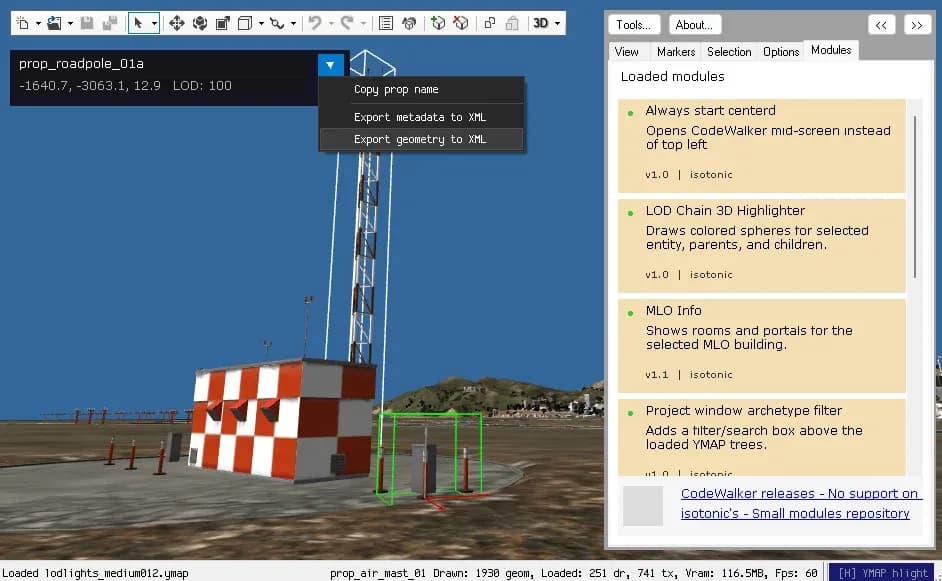Click the Tools... button
The width and height of the screenshot is (942, 581).
[634, 25]
